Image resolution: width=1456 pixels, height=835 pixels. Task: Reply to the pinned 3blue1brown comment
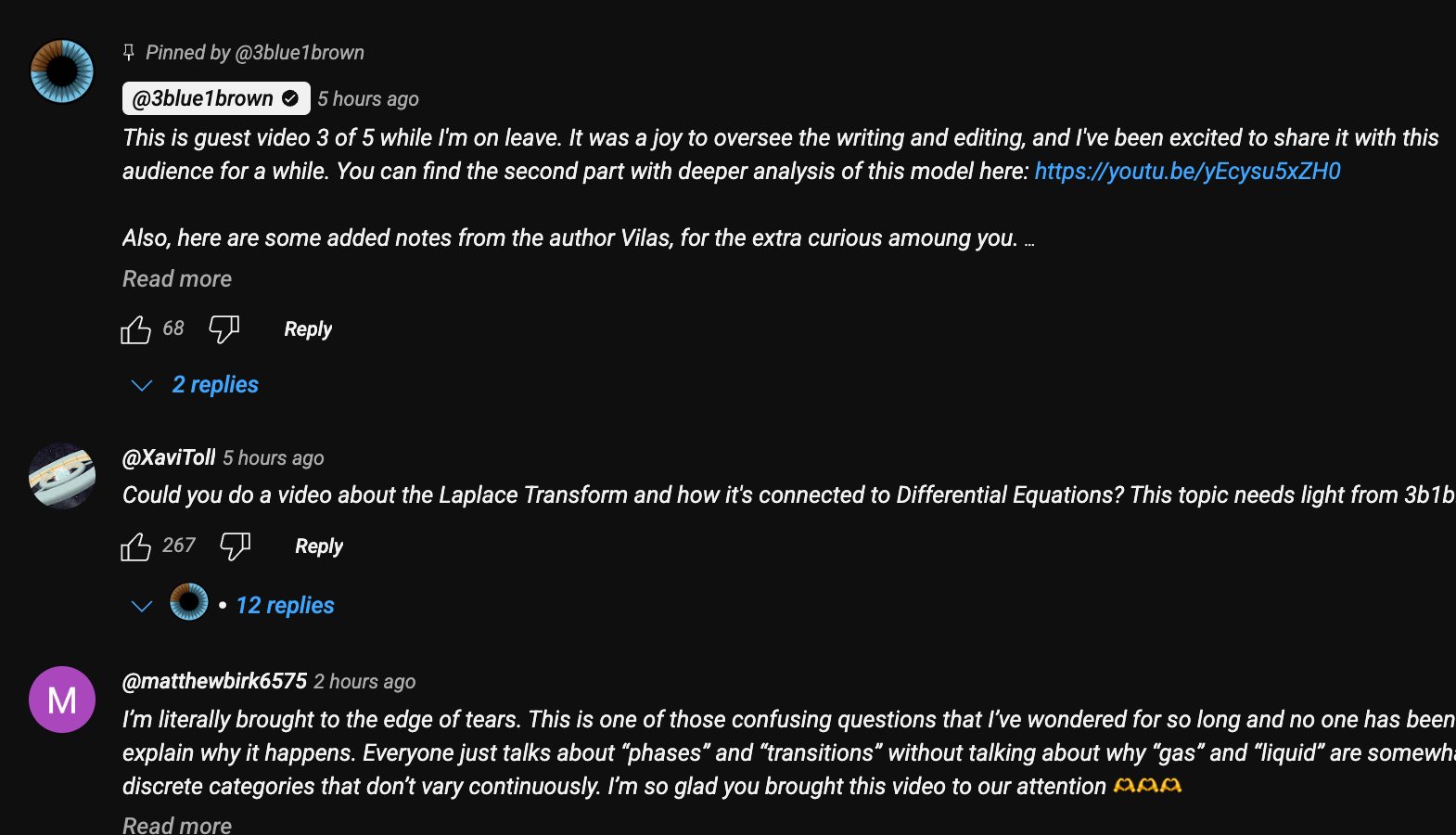point(308,329)
